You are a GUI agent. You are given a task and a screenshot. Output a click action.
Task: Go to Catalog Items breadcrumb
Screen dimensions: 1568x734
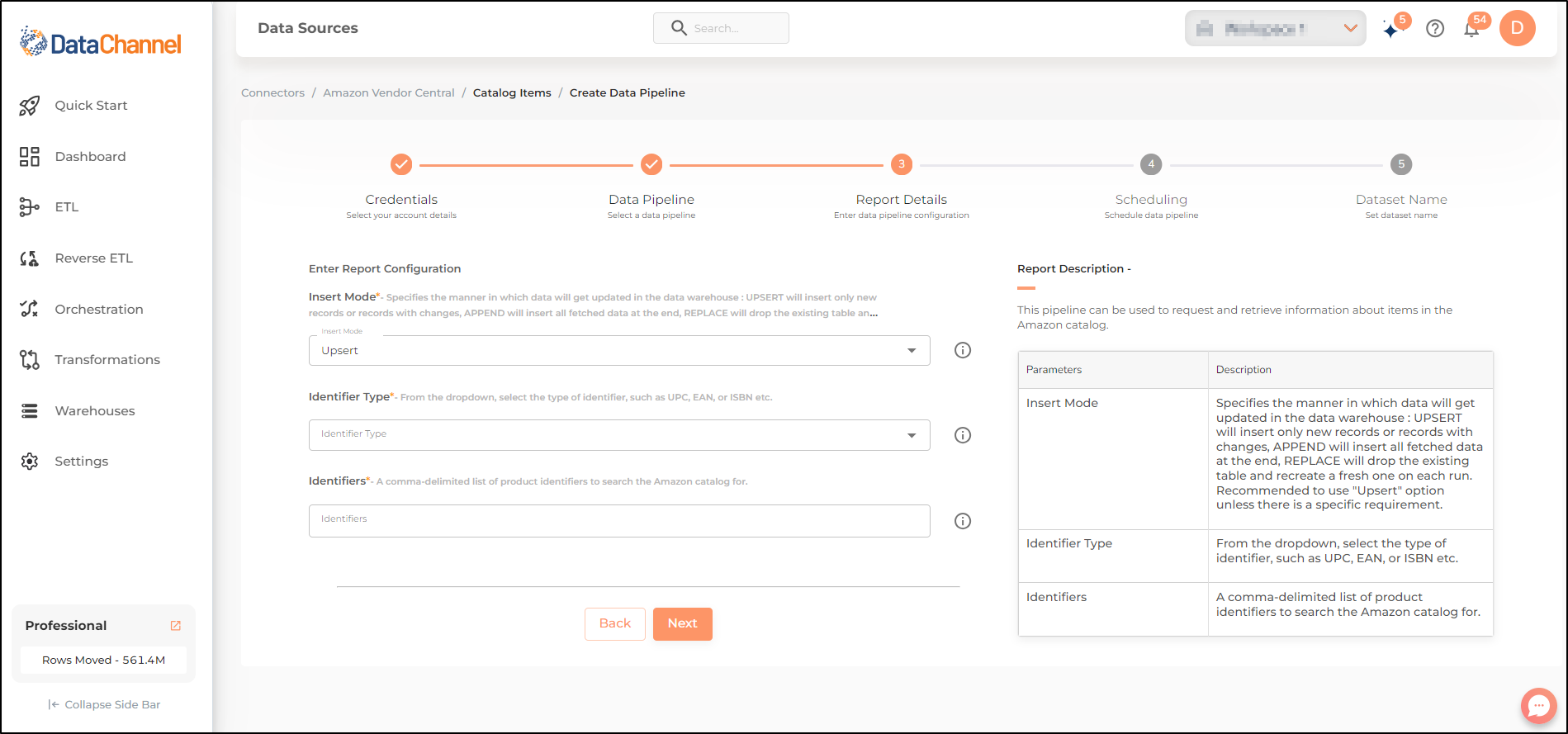click(512, 92)
